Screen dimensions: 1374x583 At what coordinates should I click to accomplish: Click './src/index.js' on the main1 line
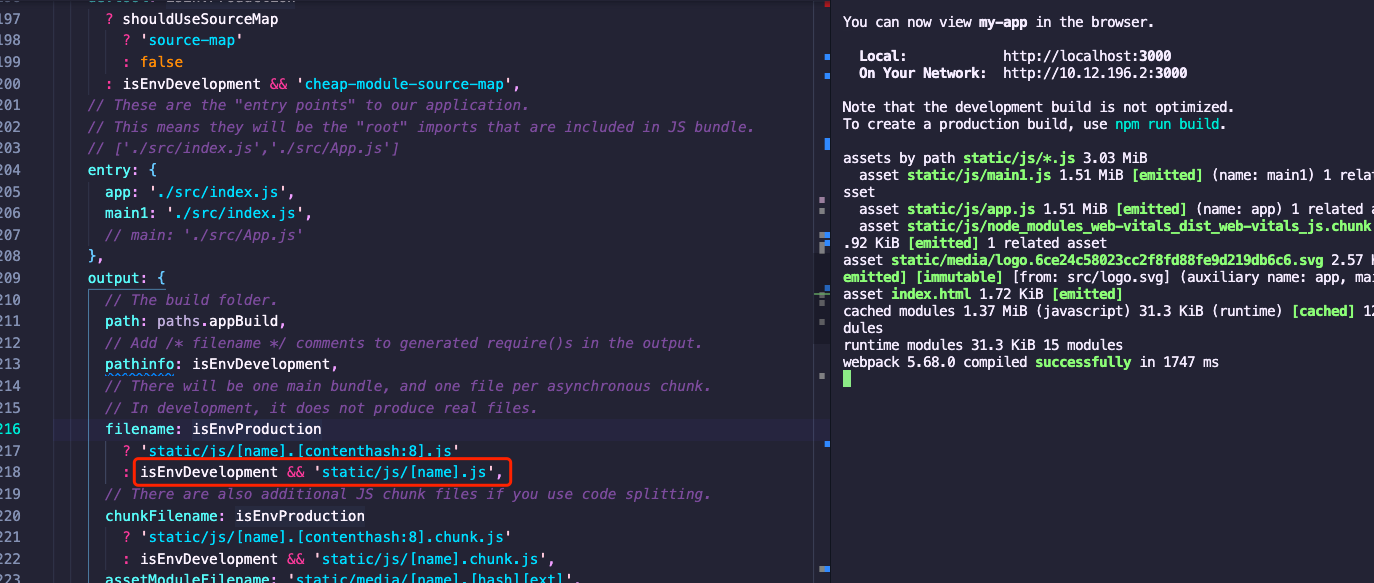click(x=235, y=213)
